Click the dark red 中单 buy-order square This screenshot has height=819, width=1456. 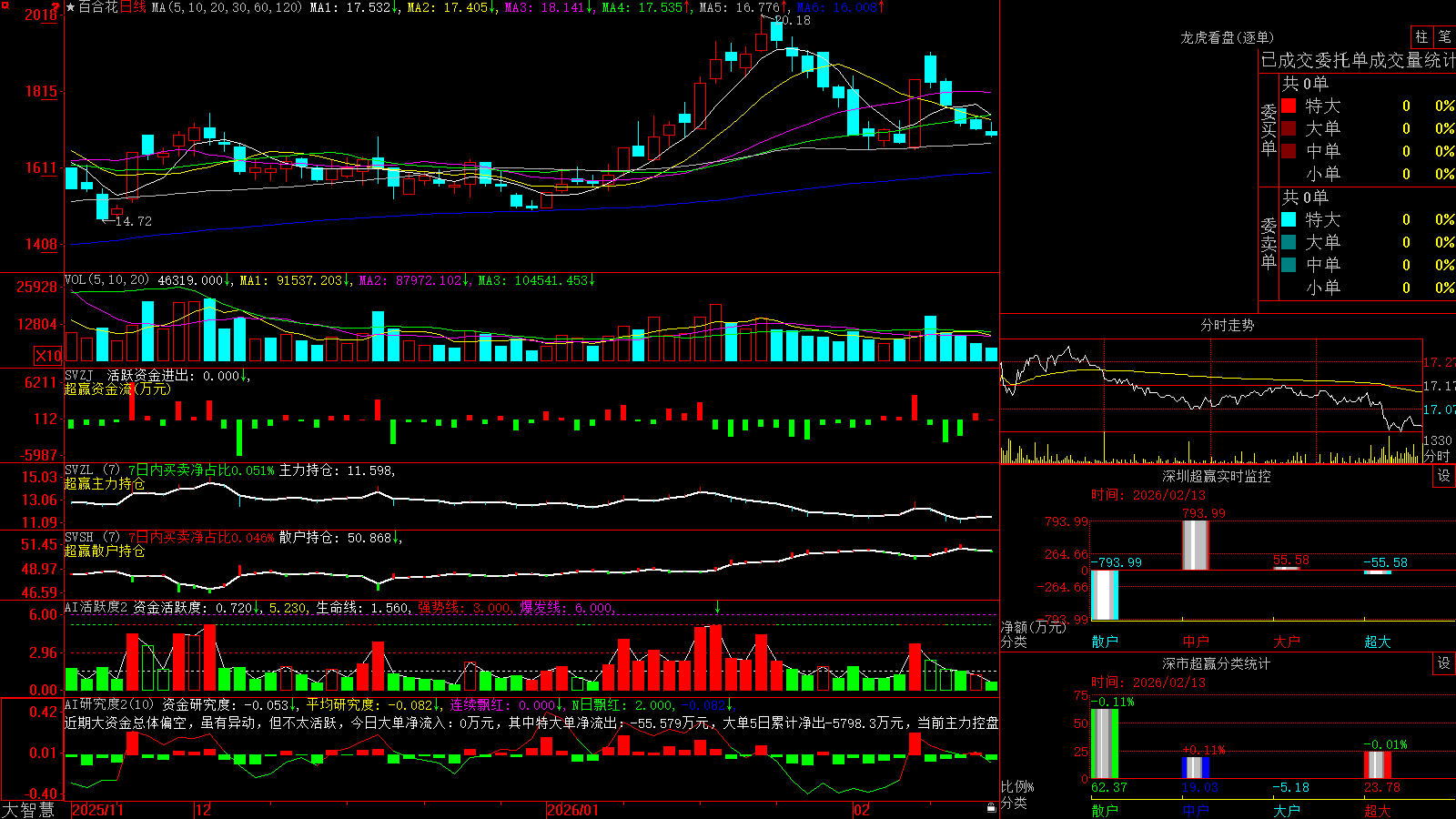click(x=1289, y=151)
